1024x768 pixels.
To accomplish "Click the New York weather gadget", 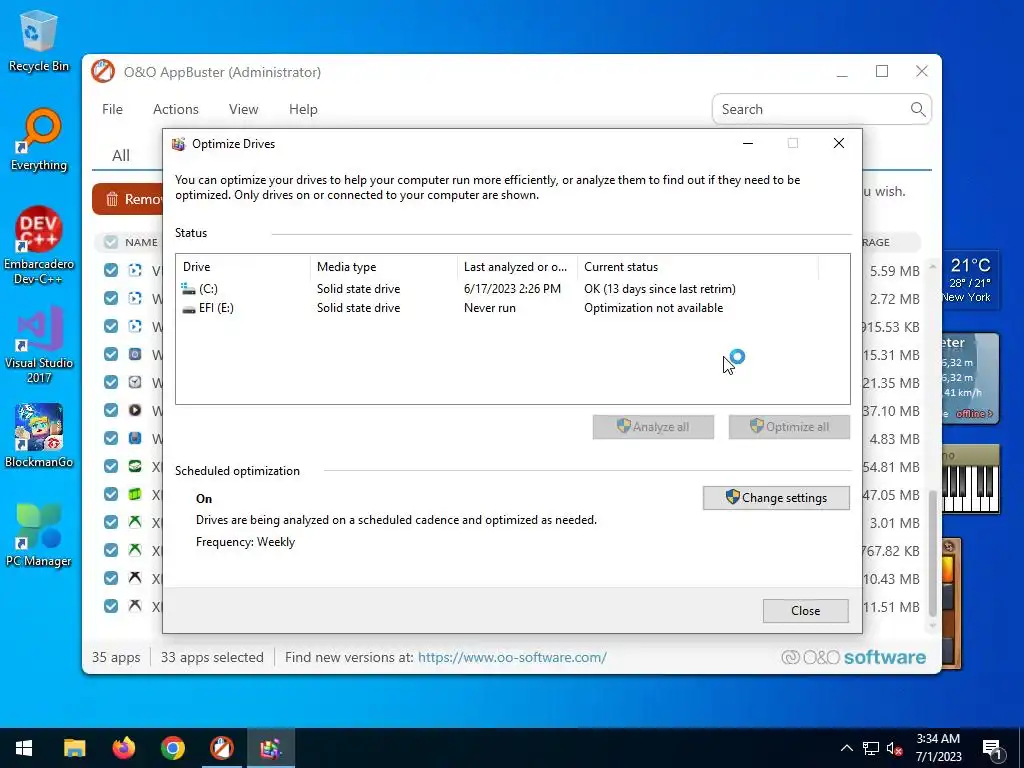I will click(x=970, y=280).
